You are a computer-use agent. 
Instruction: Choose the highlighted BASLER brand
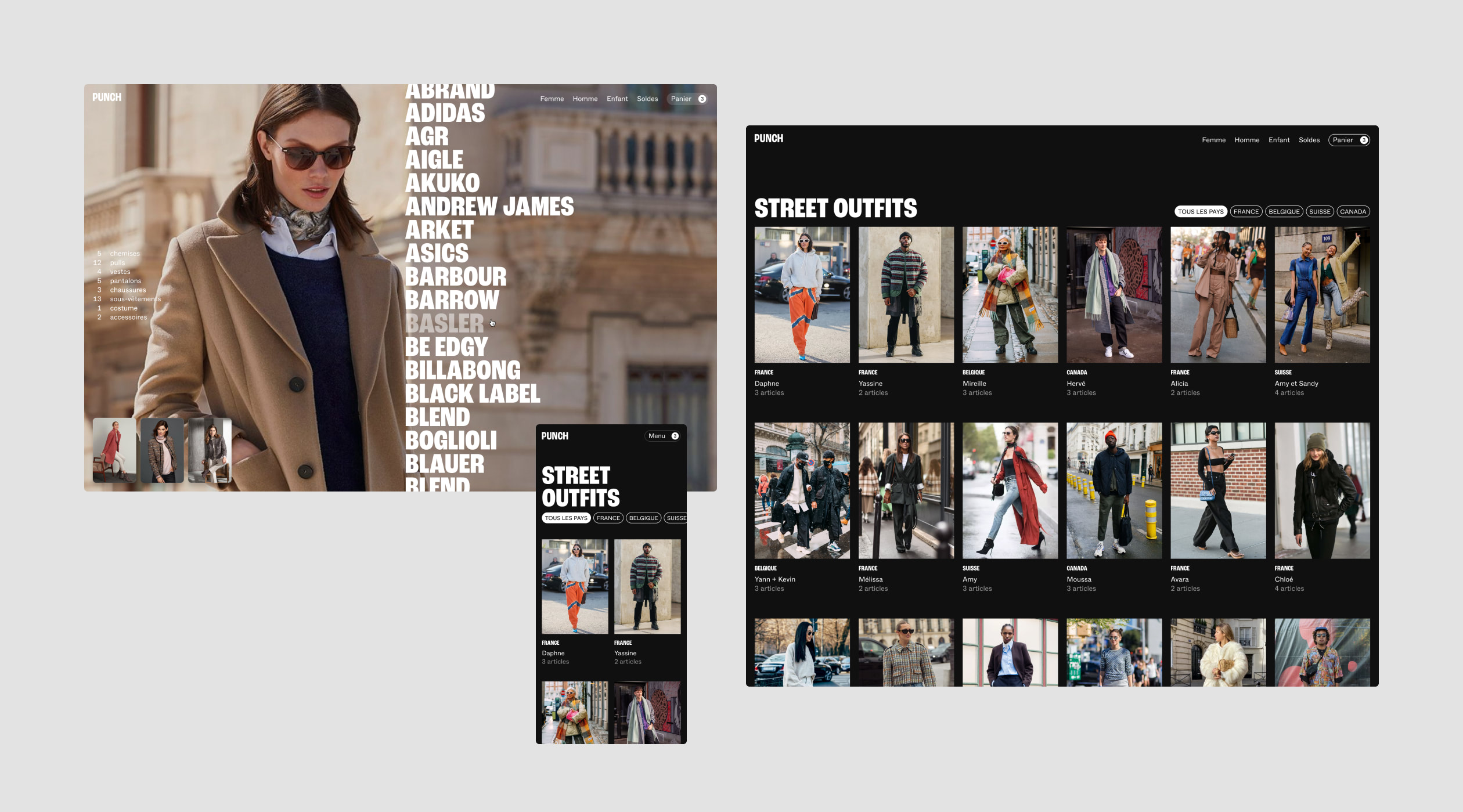coord(444,323)
